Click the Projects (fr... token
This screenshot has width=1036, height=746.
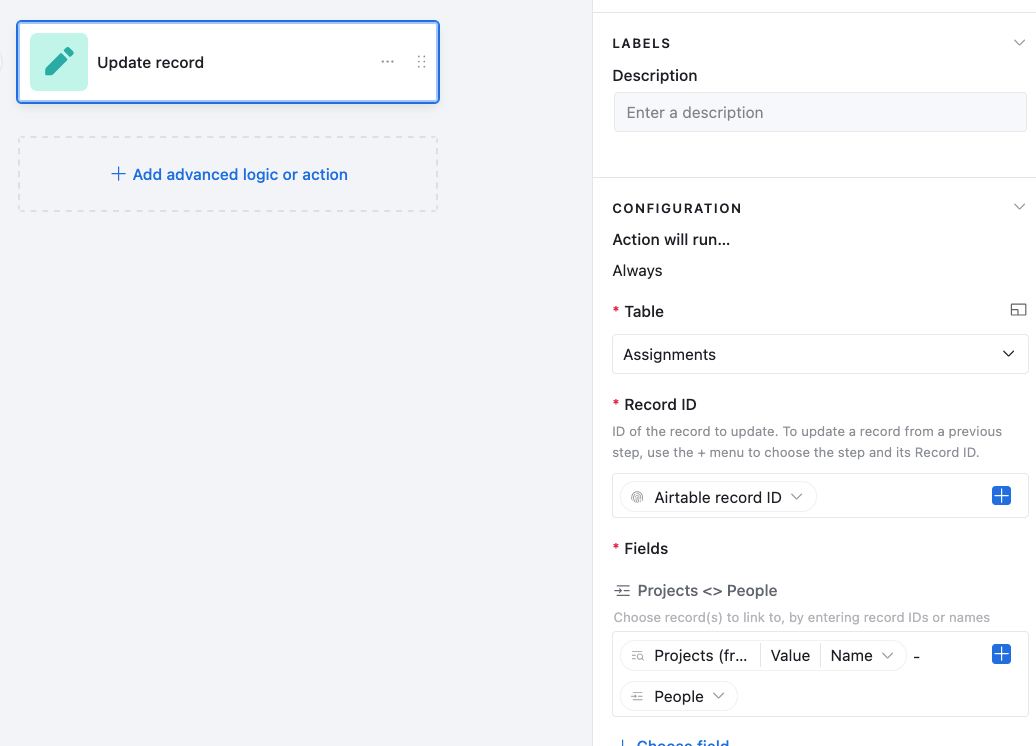point(690,655)
